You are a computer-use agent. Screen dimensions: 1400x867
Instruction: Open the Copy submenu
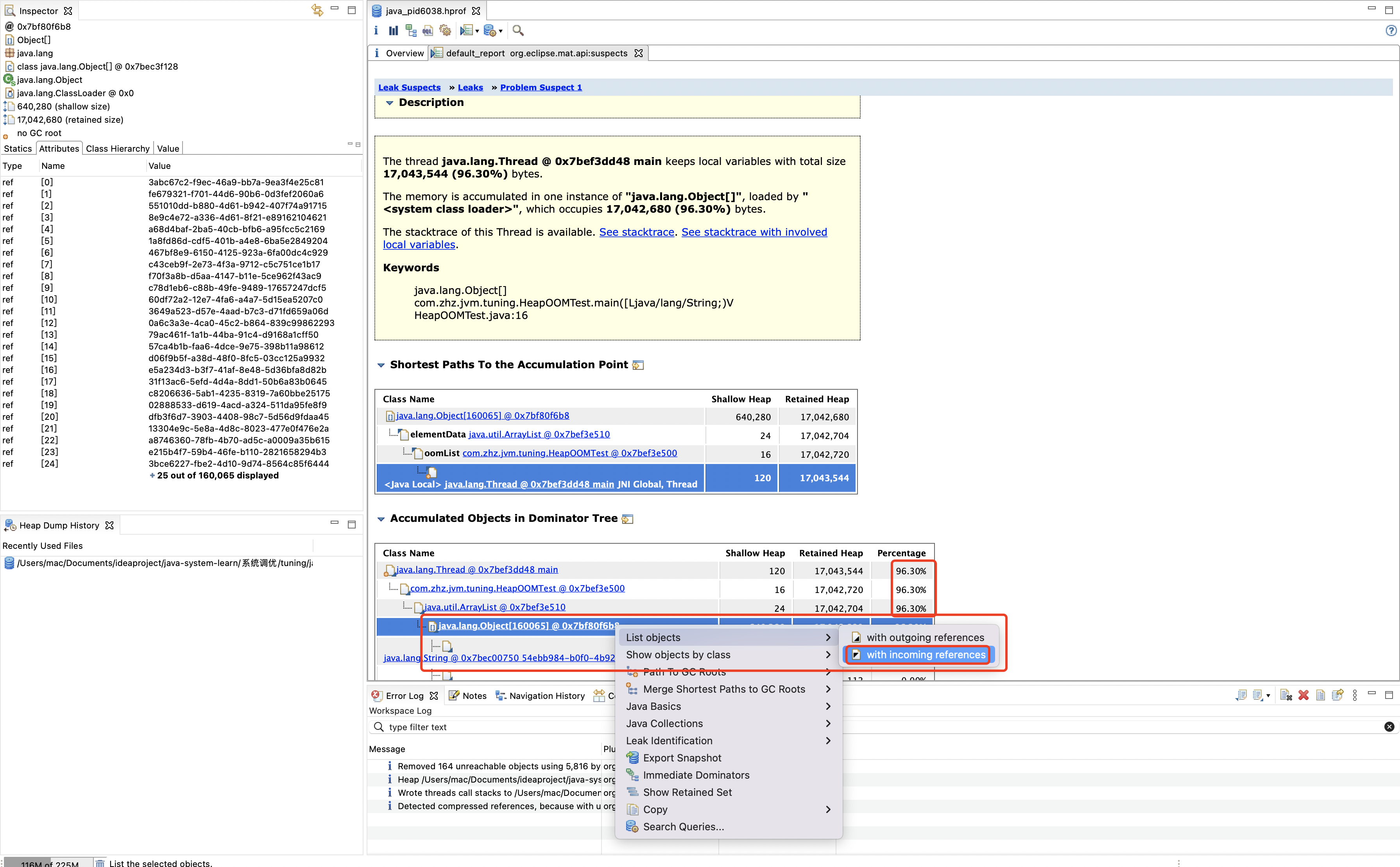728,809
